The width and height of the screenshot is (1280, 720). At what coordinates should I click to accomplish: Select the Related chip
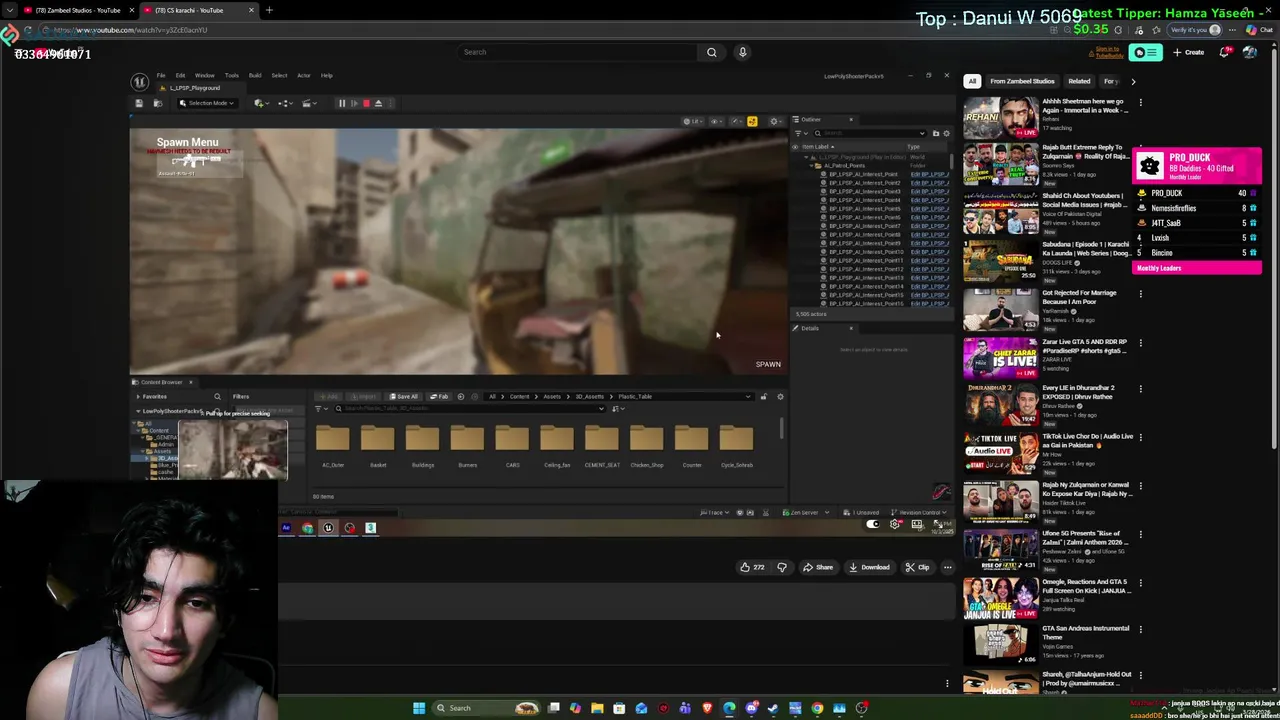(1079, 81)
